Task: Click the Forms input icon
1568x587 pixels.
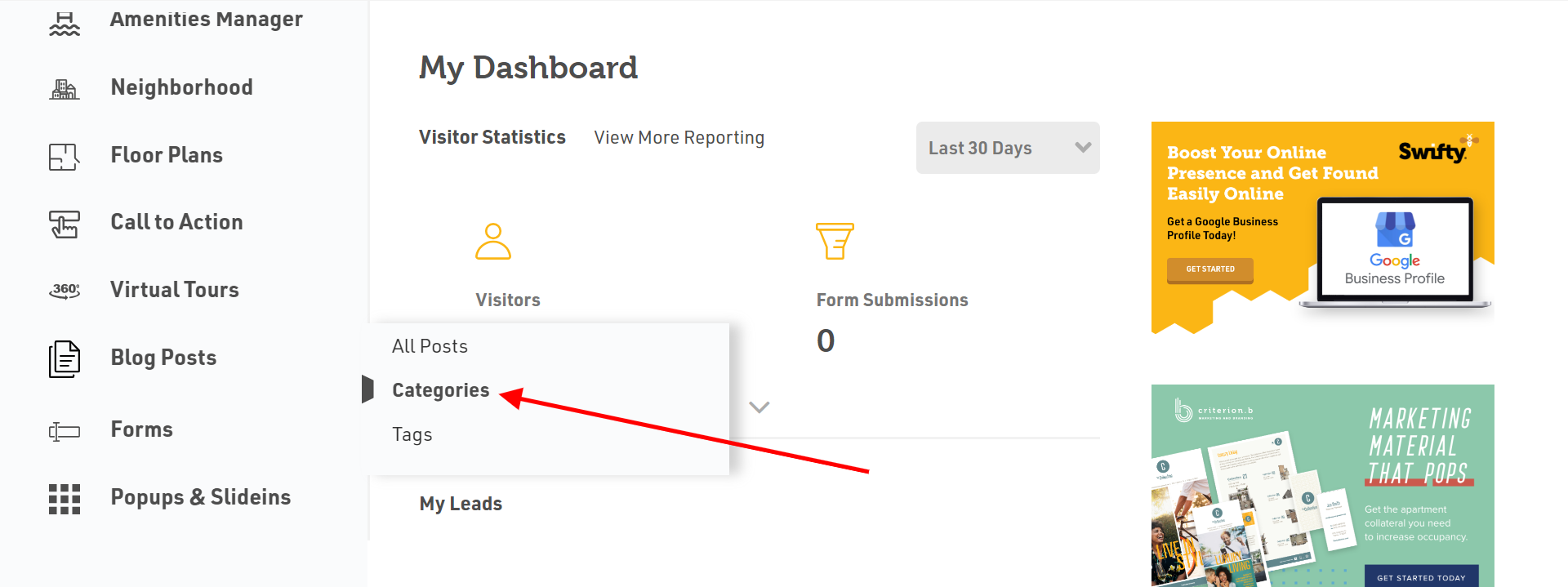Action: coord(65,430)
